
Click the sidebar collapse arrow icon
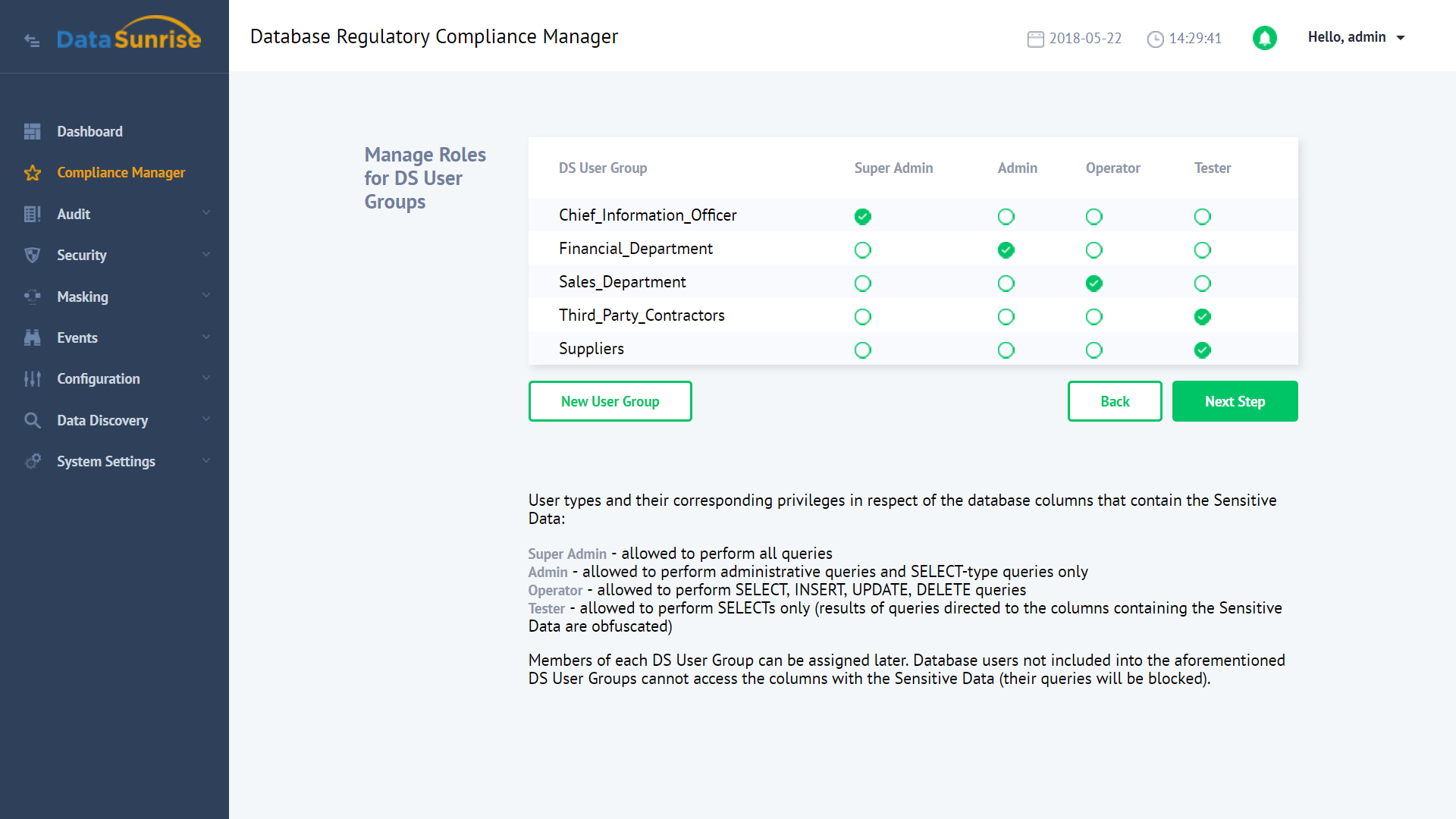32,40
